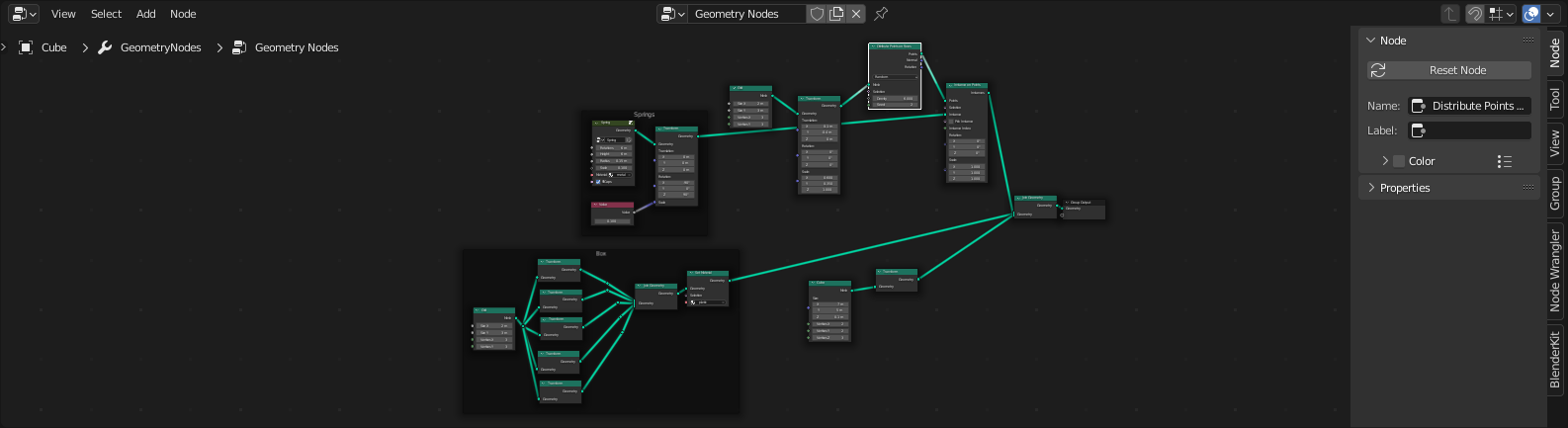Click the Springs frame label
The image size is (1568, 428).
point(644,115)
